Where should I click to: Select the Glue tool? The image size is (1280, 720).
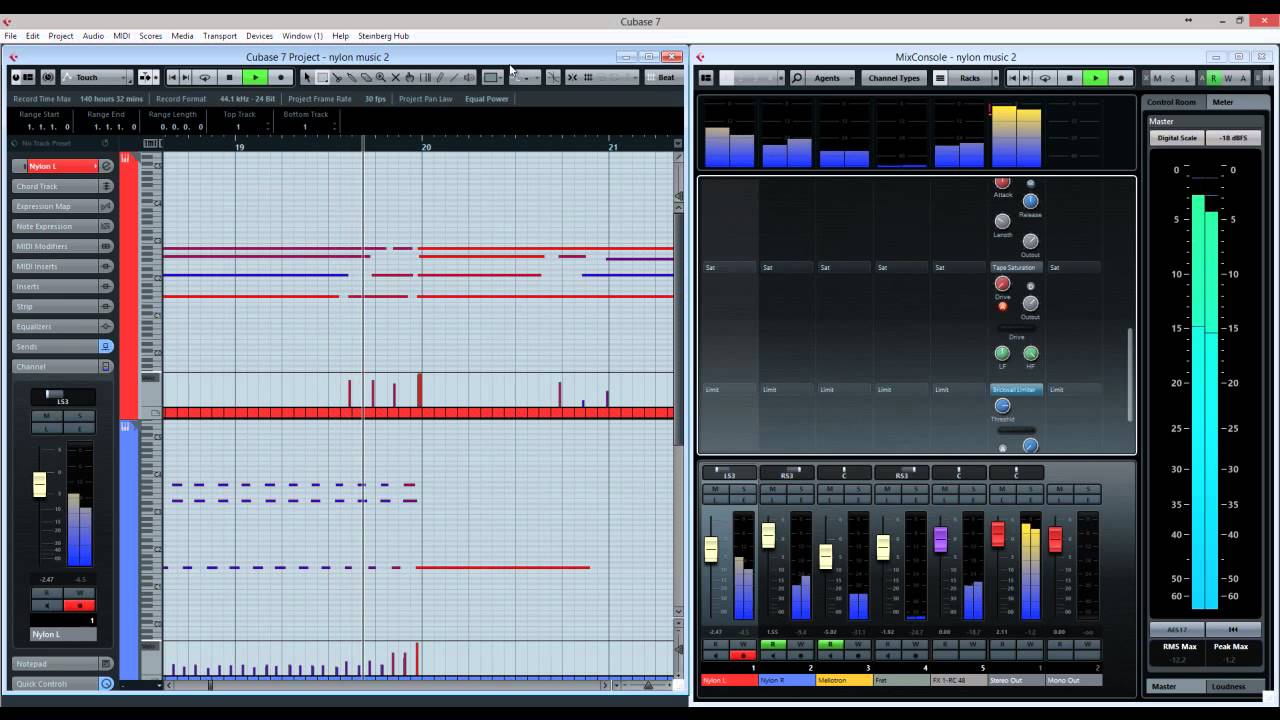pos(352,77)
